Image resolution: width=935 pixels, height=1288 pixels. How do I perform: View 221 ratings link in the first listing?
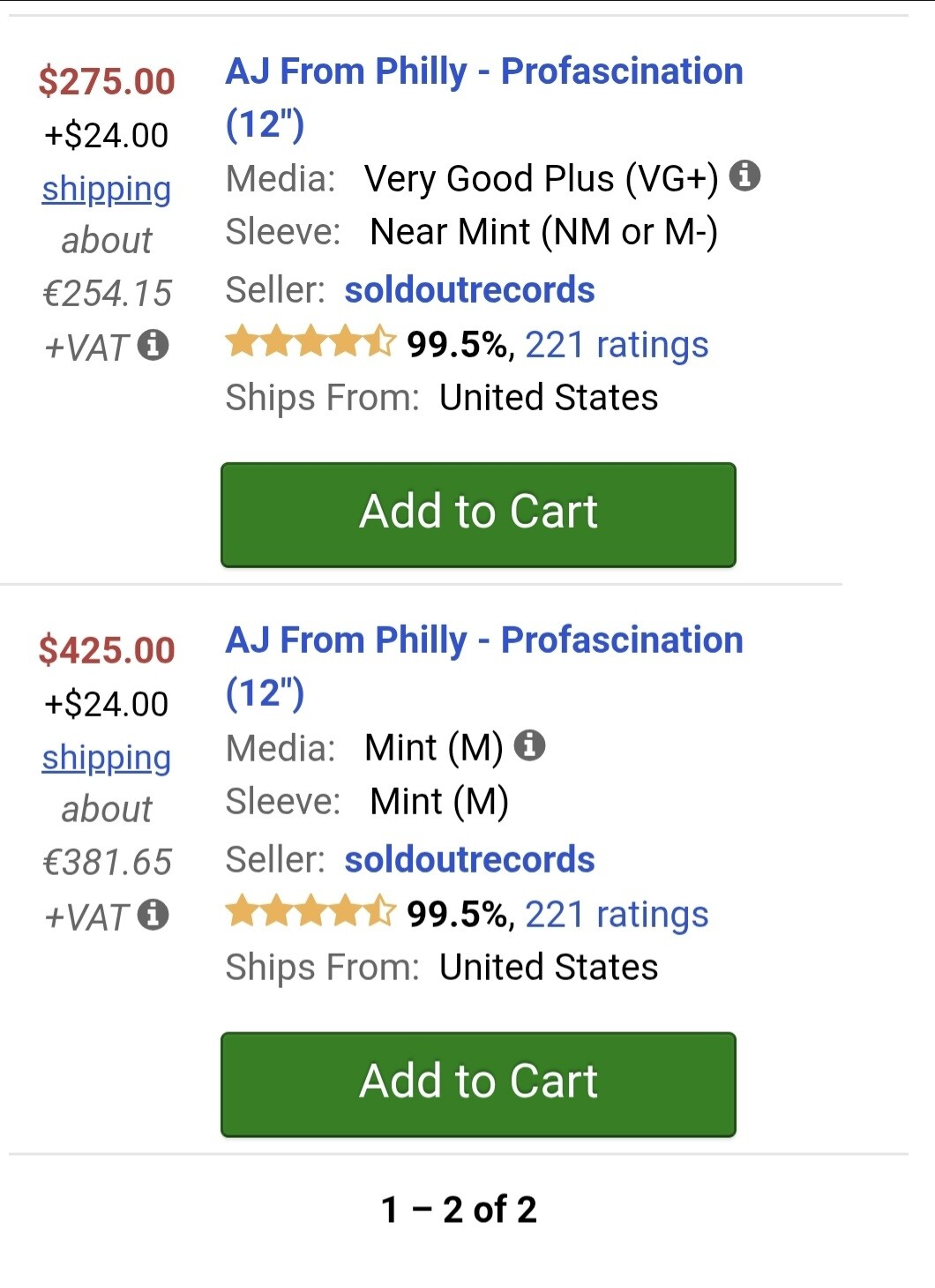[617, 345]
